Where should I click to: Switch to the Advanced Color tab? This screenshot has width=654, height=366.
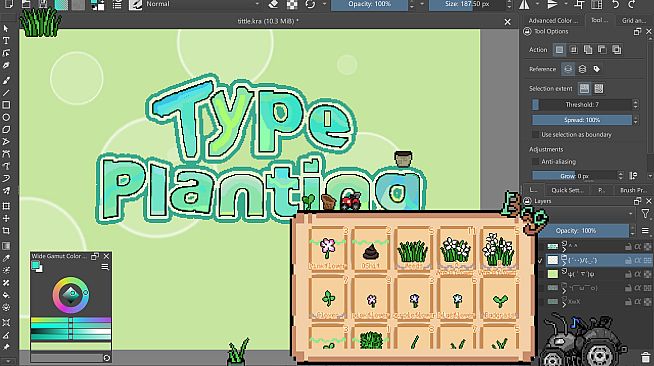(x=553, y=20)
